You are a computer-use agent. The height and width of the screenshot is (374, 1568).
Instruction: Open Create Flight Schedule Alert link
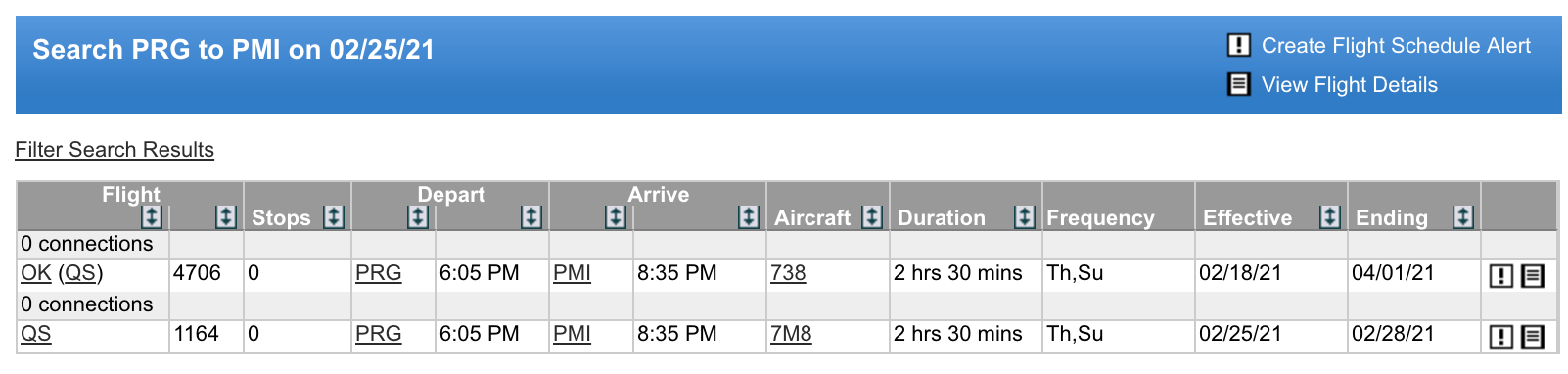tap(1396, 46)
